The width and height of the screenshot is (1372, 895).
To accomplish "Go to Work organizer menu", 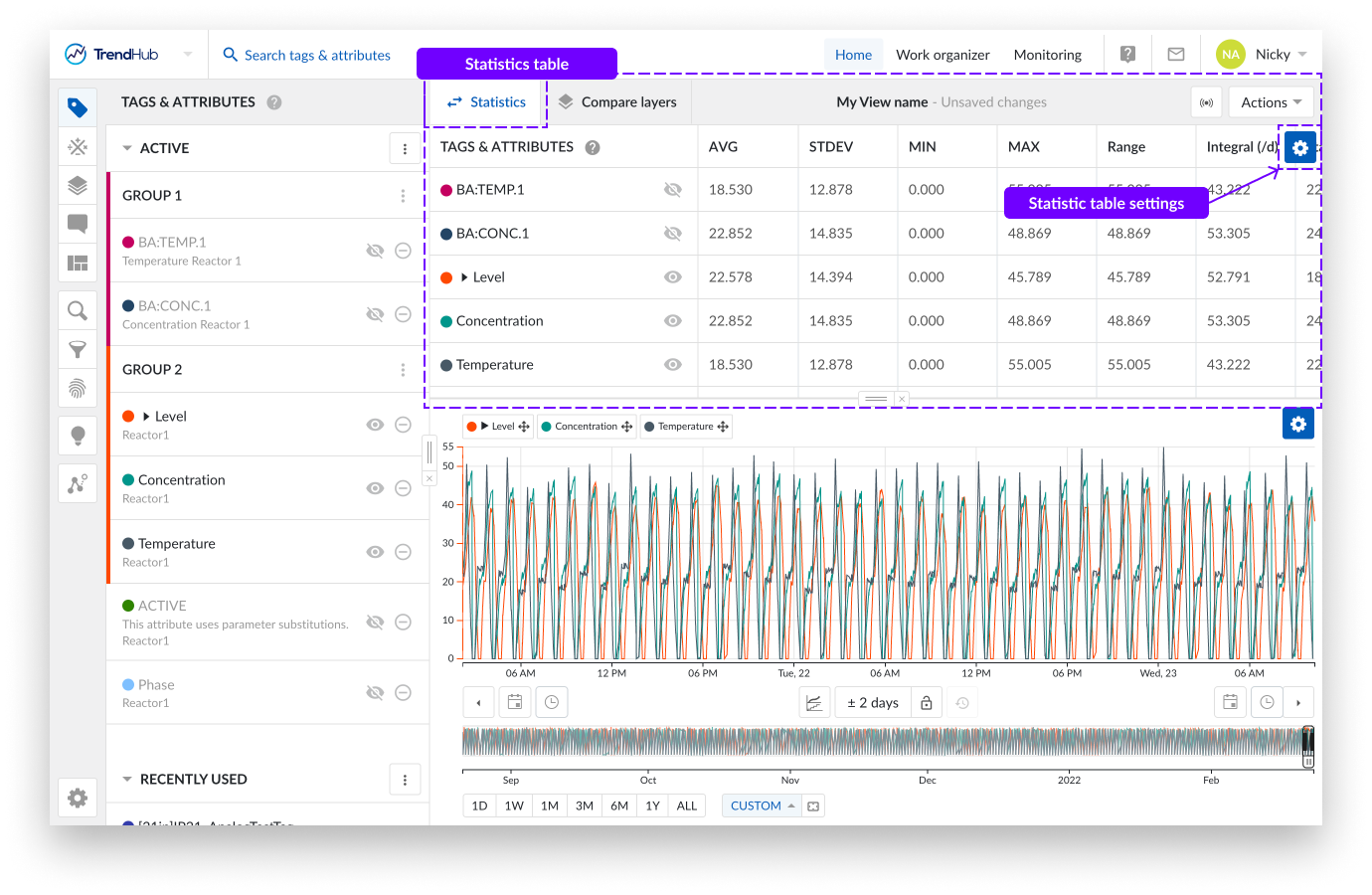I will pos(943,55).
